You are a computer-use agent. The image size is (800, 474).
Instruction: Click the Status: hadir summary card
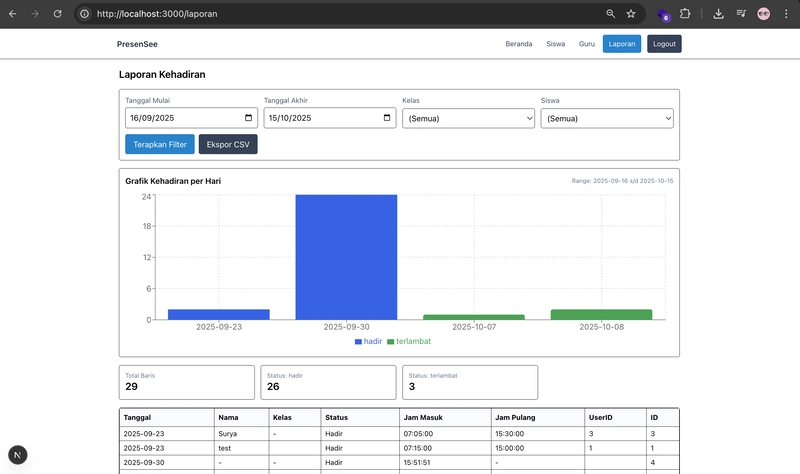pos(328,382)
